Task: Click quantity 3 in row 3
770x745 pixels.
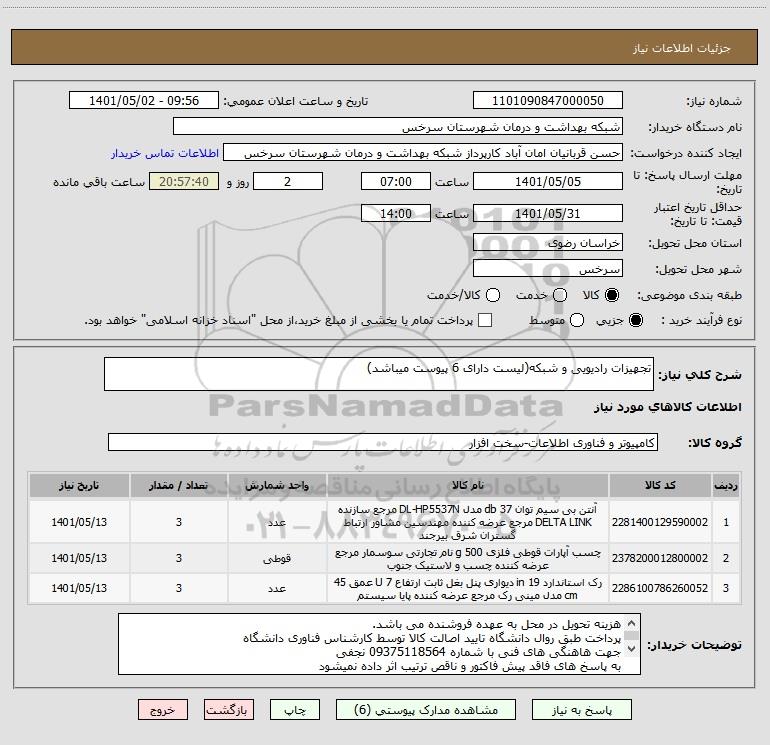Action: (179, 589)
